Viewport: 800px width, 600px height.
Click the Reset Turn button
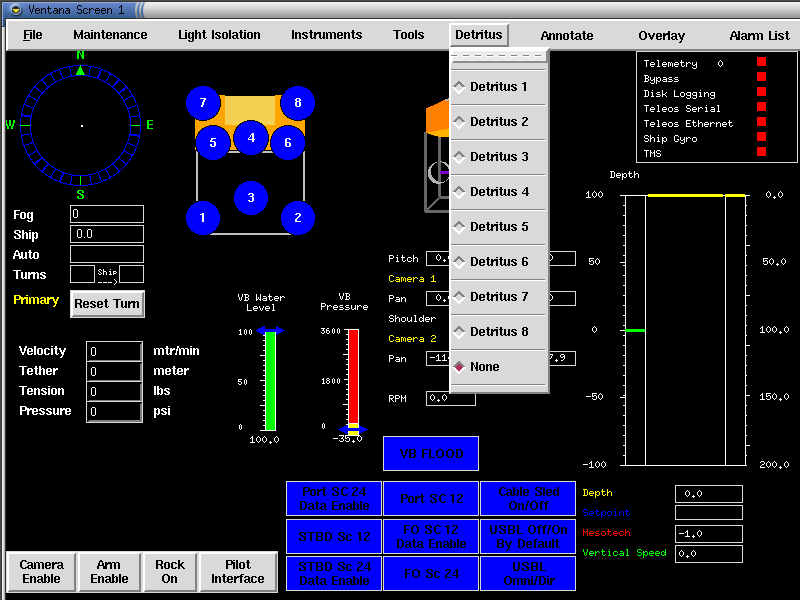pos(107,304)
